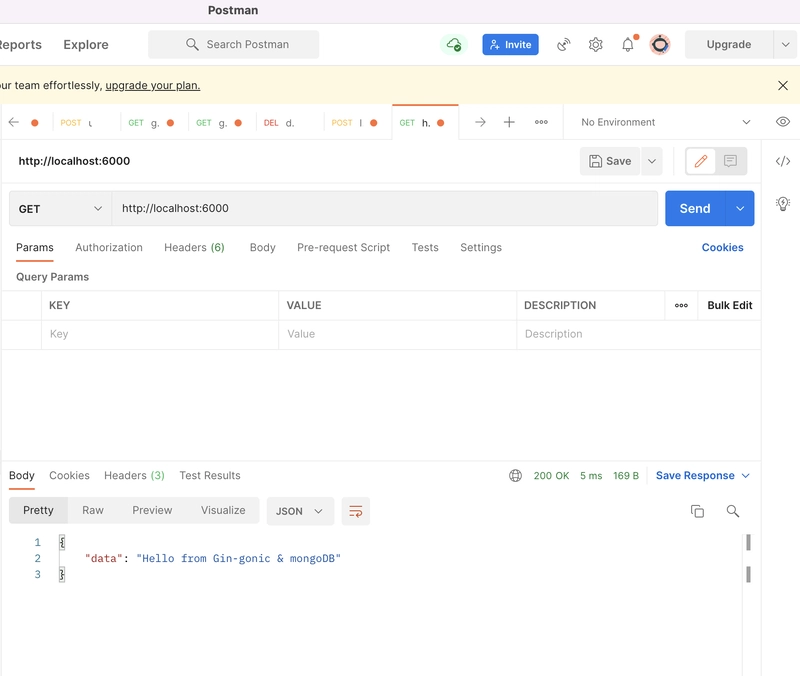Click the Invite button
Viewport: 800px width, 676px height.
[x=510, y=45]
